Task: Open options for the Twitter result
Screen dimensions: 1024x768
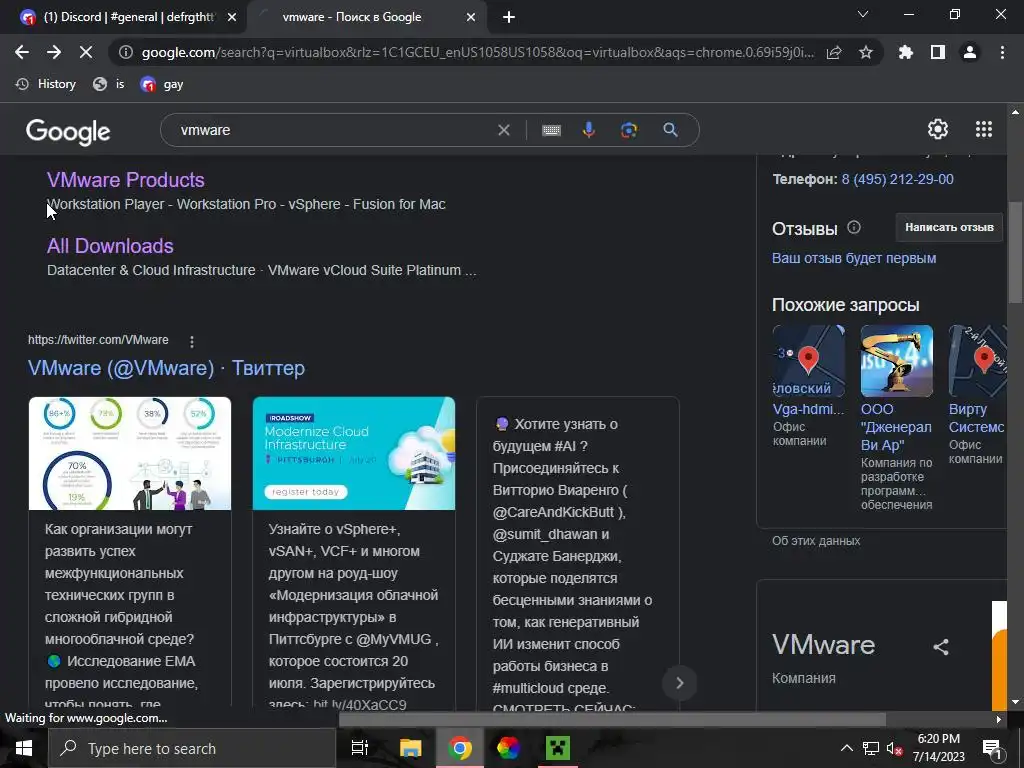Action: point(191,342)
